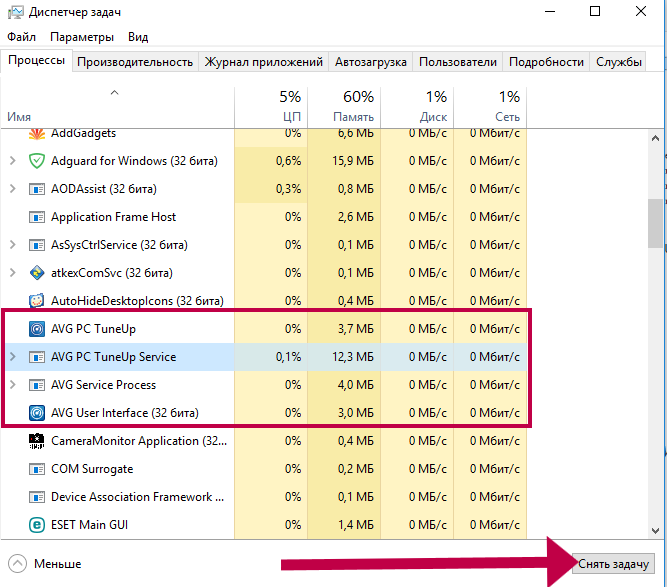
Task: Expand the Adguard for Windows process group
Action: click(12, 161)
